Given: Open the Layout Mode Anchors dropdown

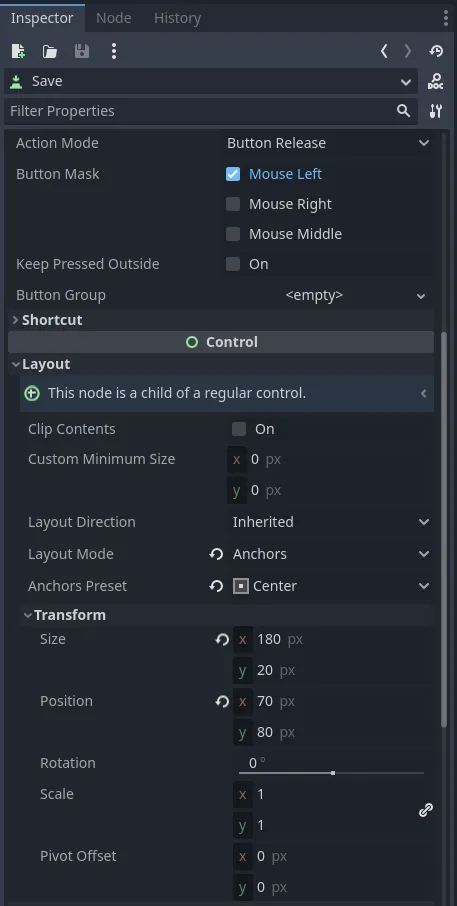Looking at the screenshot, I should [x=332, y=554].
